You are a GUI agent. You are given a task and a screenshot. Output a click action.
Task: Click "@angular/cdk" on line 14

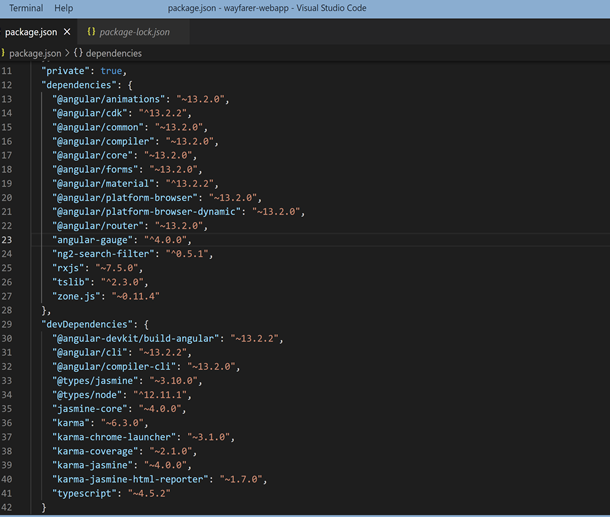coord(90,113)
